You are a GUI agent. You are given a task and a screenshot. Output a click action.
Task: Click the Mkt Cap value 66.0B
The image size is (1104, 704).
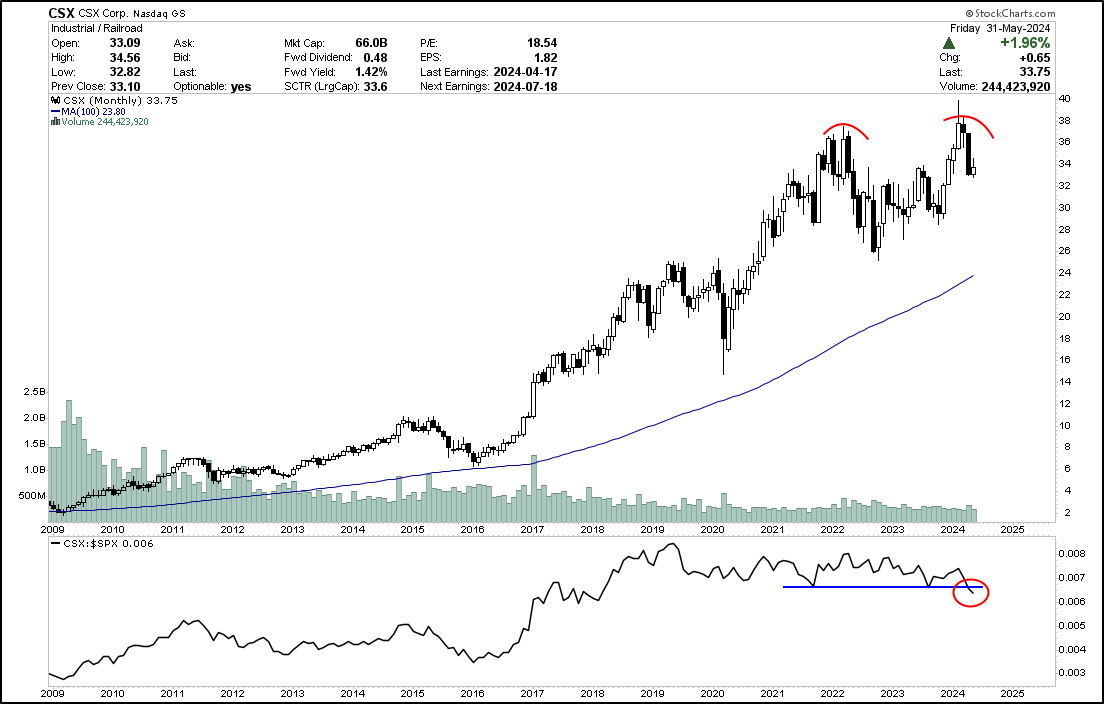(x=371, y=43)
